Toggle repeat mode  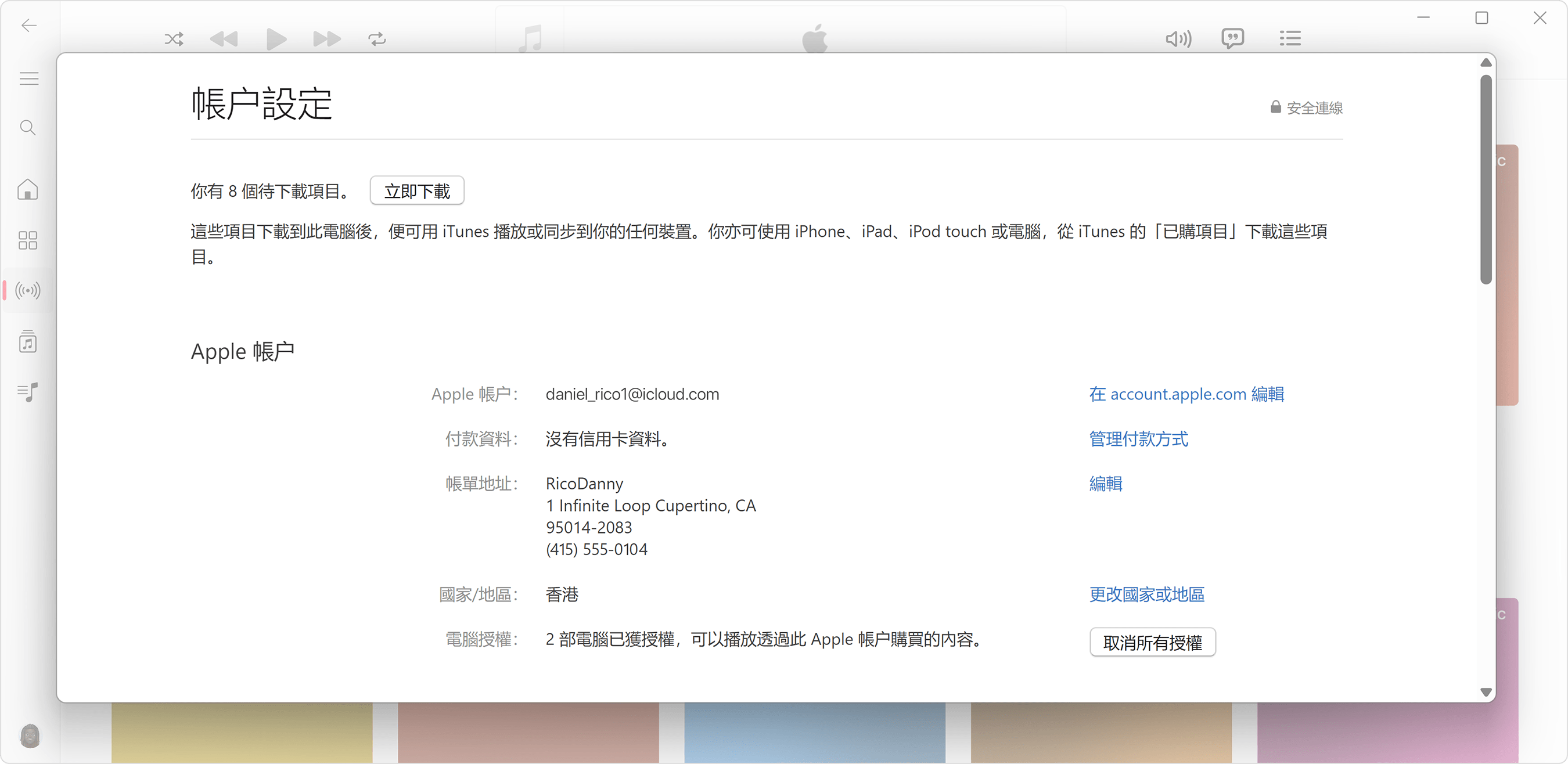point(377,39)
